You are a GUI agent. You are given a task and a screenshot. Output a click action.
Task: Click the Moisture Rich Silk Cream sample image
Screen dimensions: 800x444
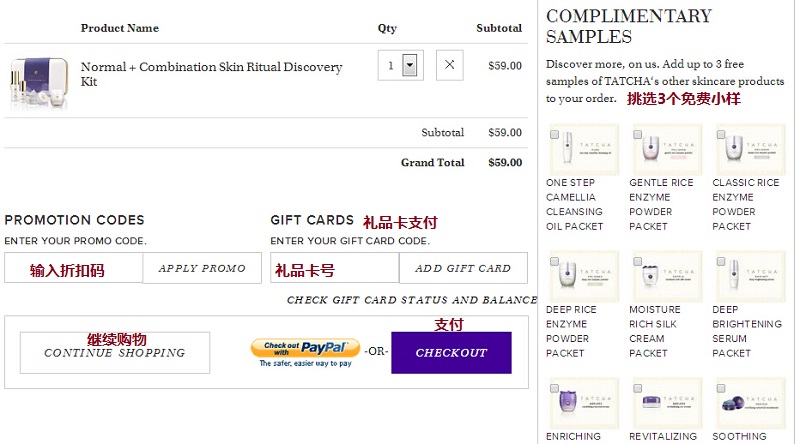667,276
